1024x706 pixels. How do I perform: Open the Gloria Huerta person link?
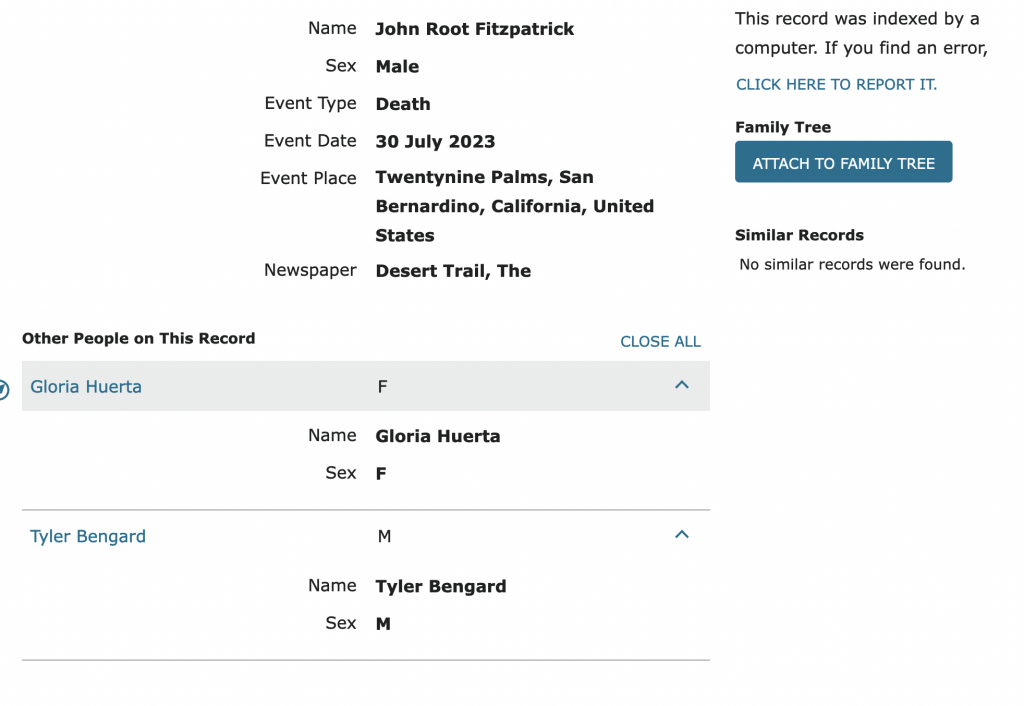click(x=86, y=386)
